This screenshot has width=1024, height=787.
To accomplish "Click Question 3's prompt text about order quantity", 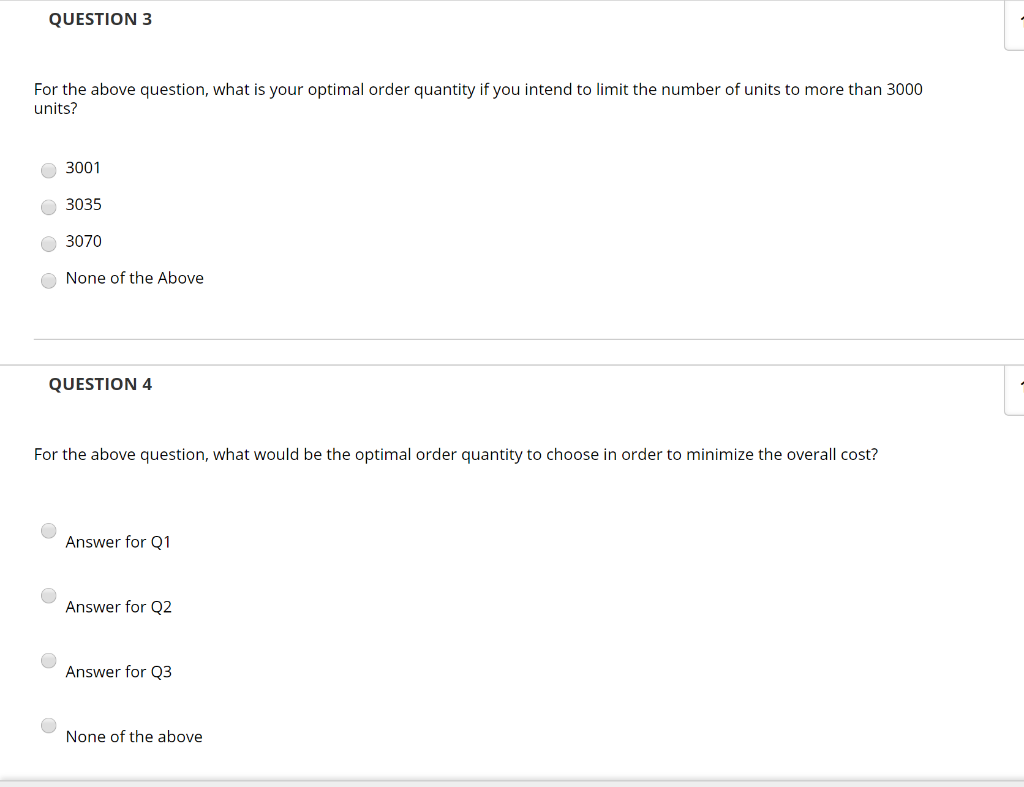I will point(478,98).
